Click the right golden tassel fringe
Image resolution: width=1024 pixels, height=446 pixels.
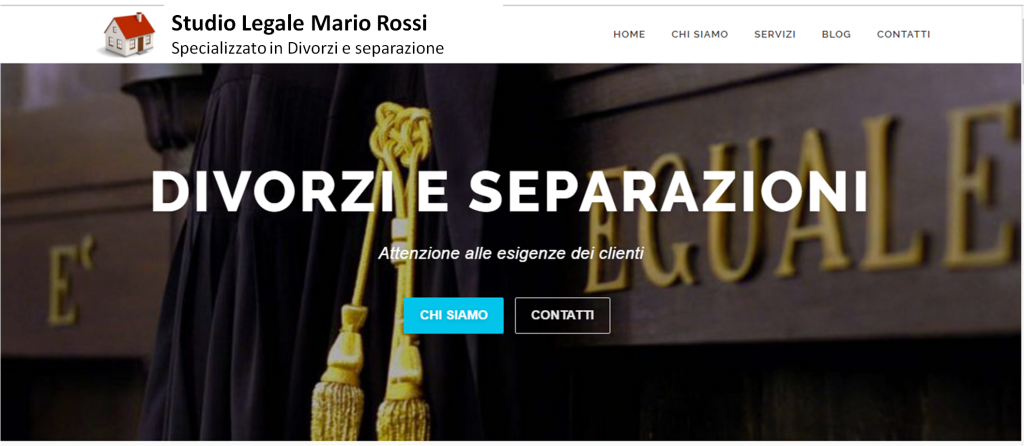[403, 419]
